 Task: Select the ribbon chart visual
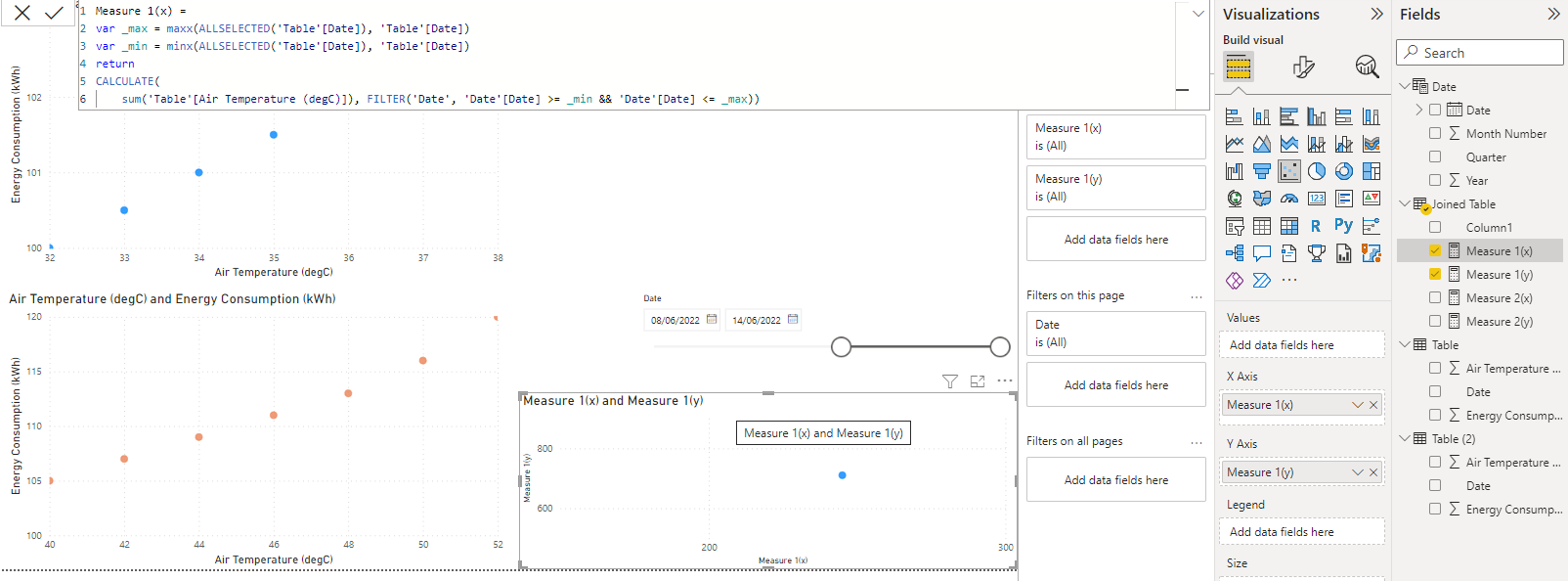coord(1372,144)
